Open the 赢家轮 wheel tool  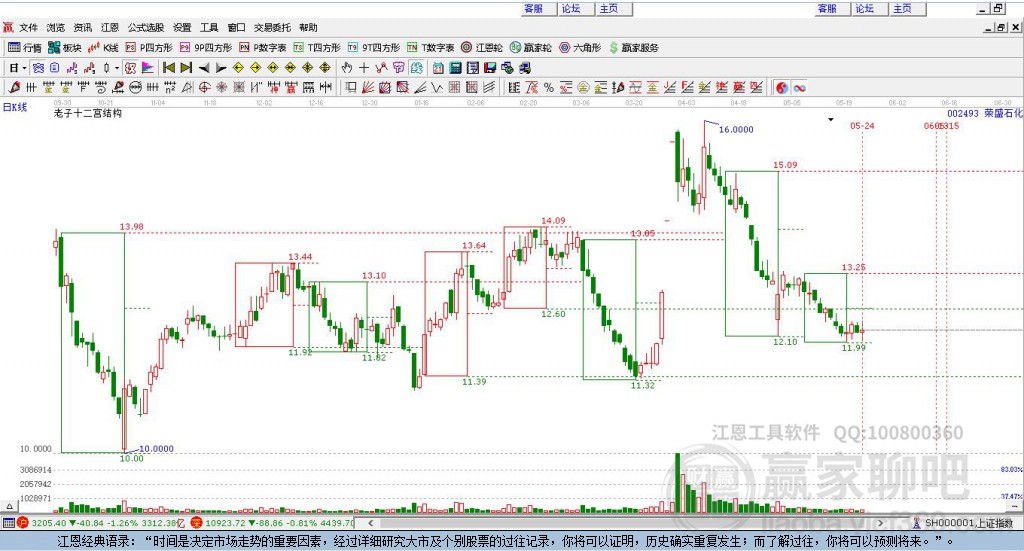coord(530,48)
